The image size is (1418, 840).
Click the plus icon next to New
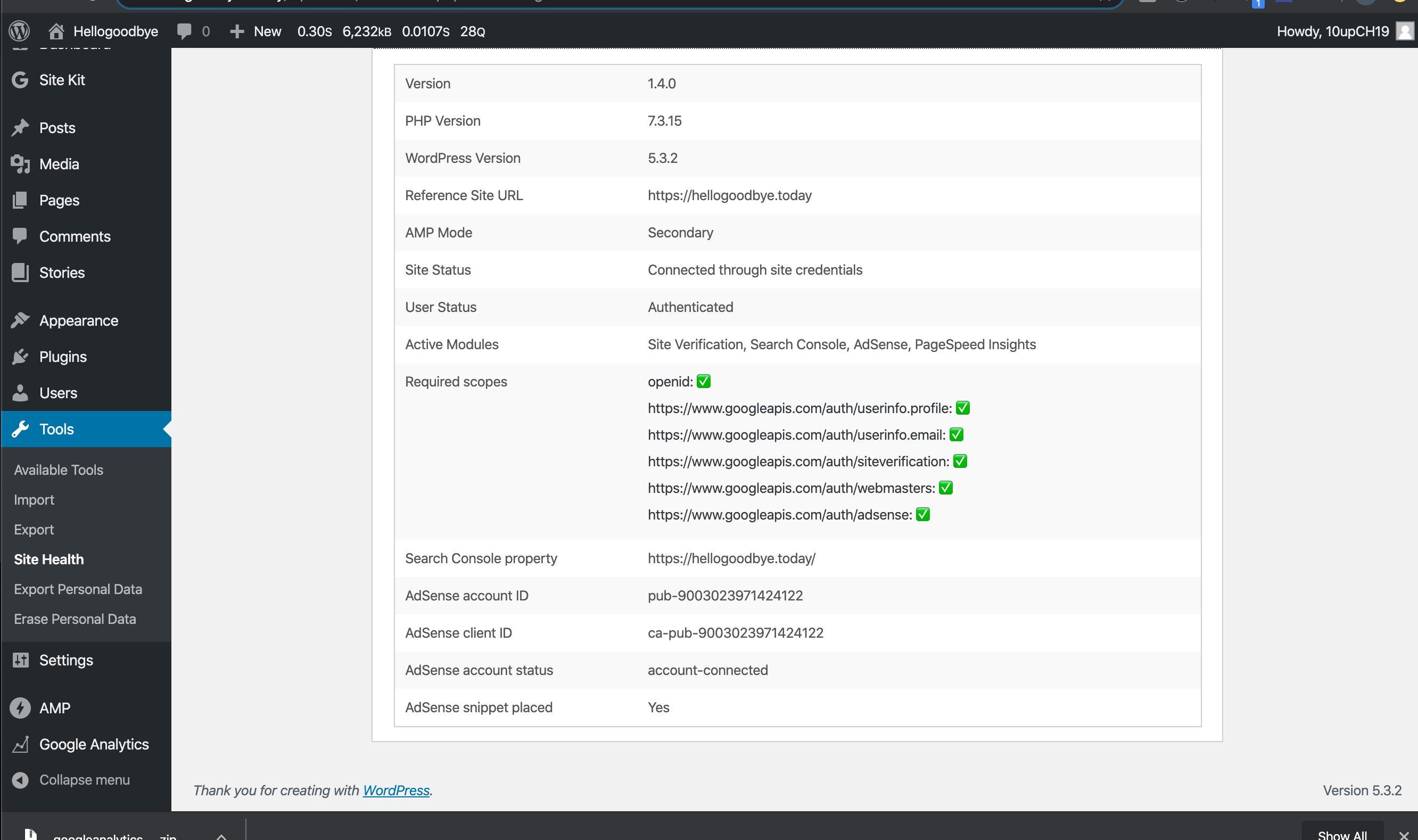[237, 31]
